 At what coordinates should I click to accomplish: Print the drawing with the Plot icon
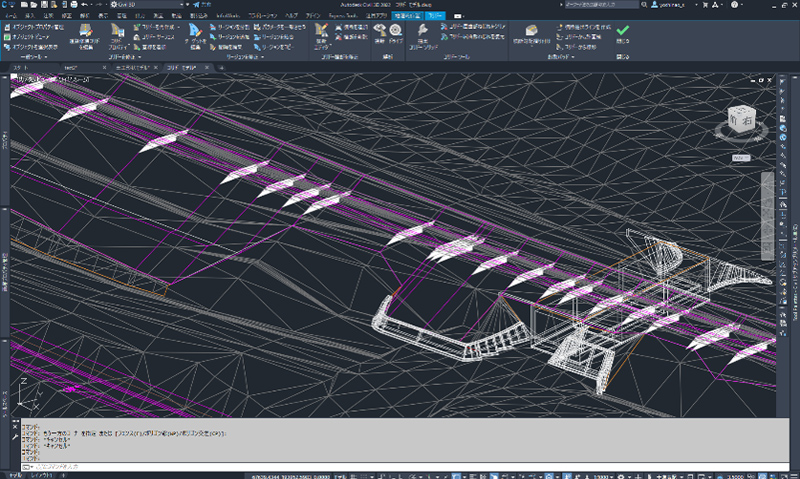[74, 5]
